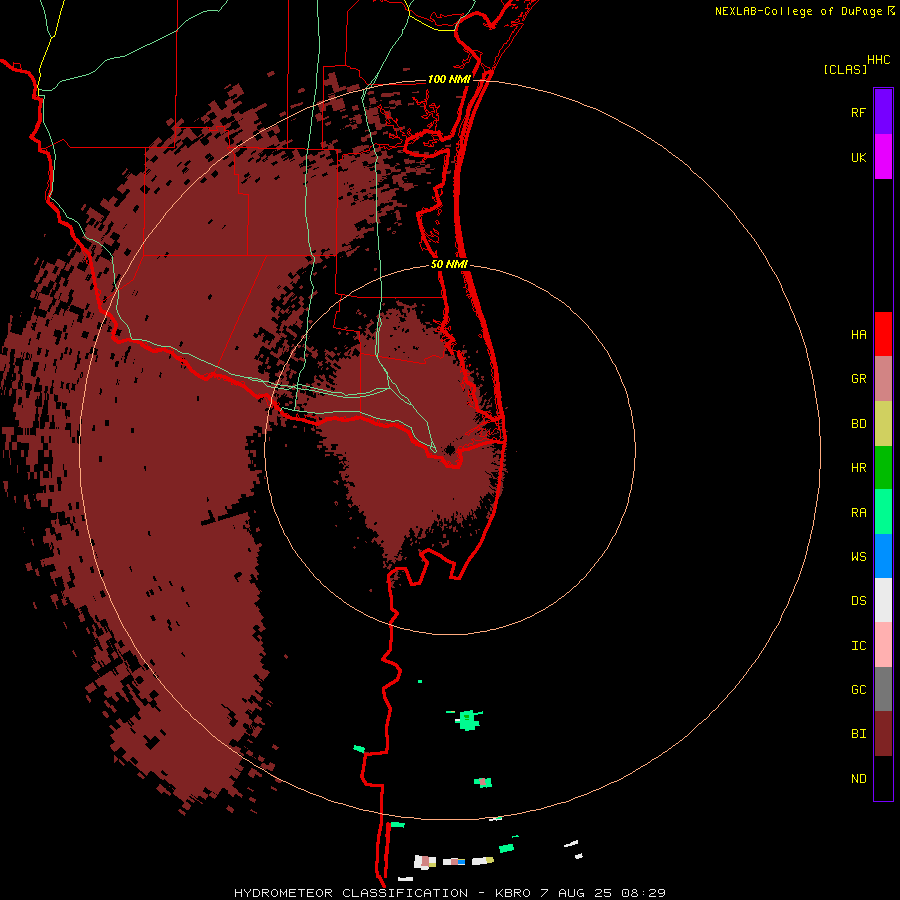Screen dimensions: 900x900
Task: Click the 'RA' legend label
Action: click(x=858, y=513)
